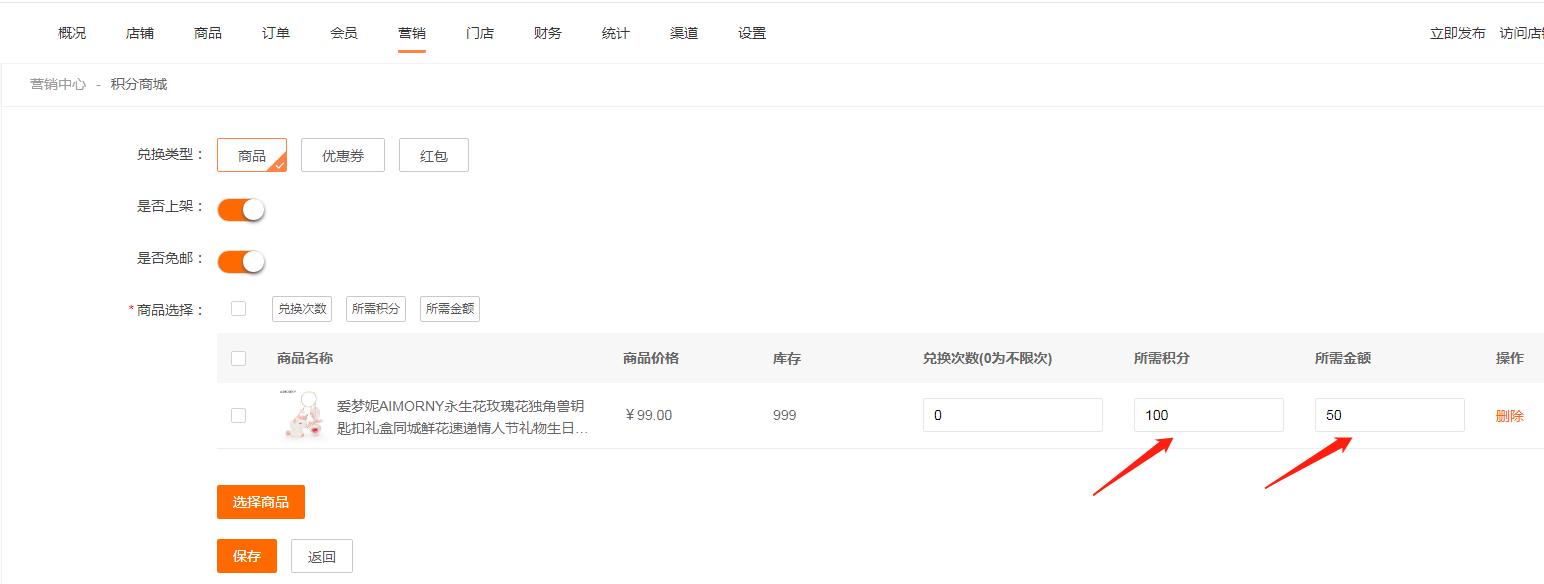The image size is (1544, 584).
Task: 点击「删除」移除该商品
Action: pos(1510,415)
